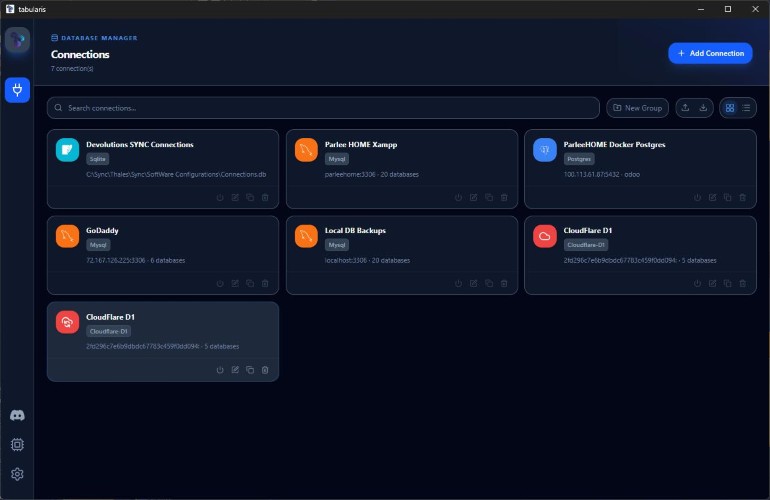Click the import connections download icon
Screen dimensions: 770x500
tap(703, 108)
